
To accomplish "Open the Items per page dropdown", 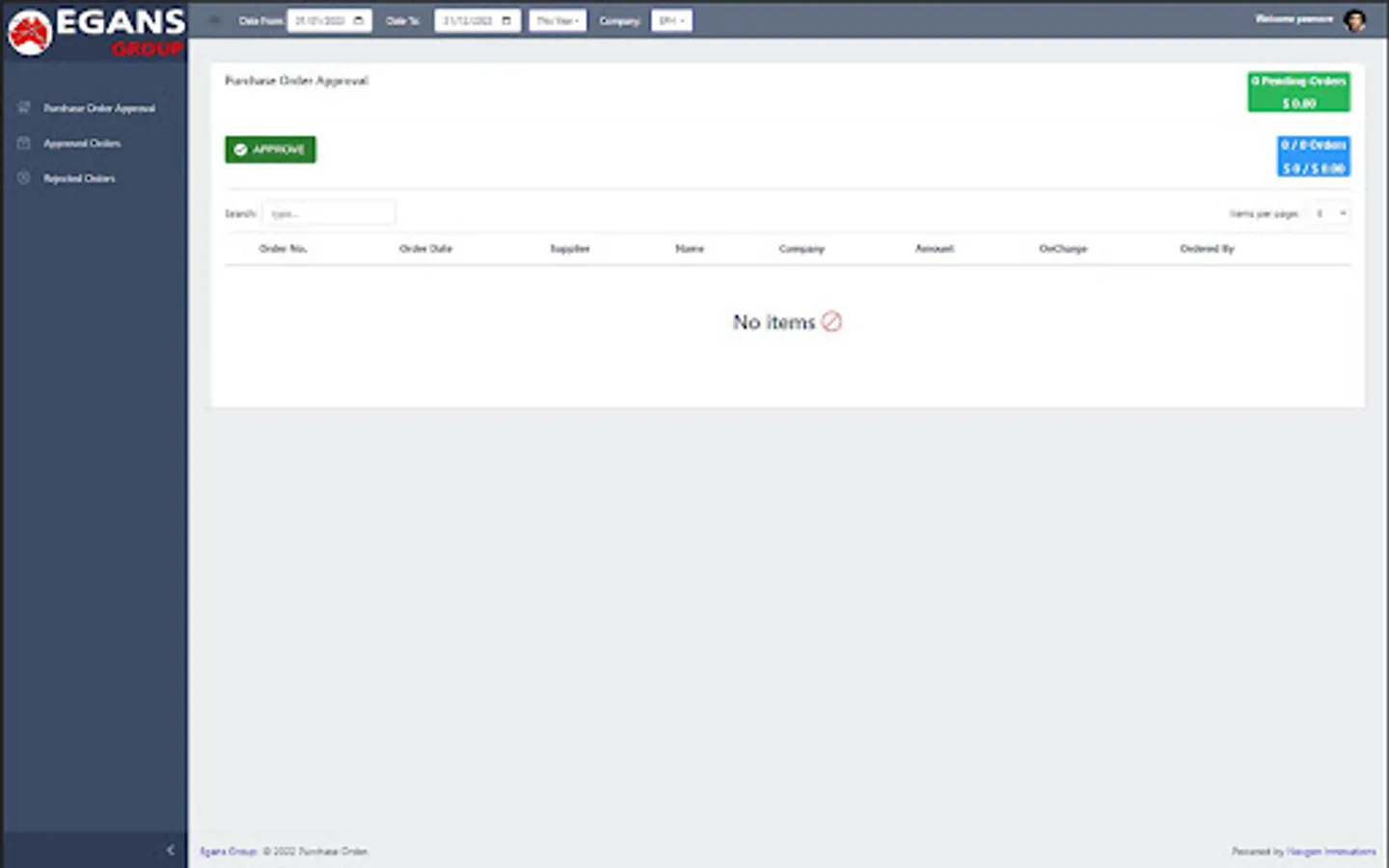I will click(x=1330, y=213).
